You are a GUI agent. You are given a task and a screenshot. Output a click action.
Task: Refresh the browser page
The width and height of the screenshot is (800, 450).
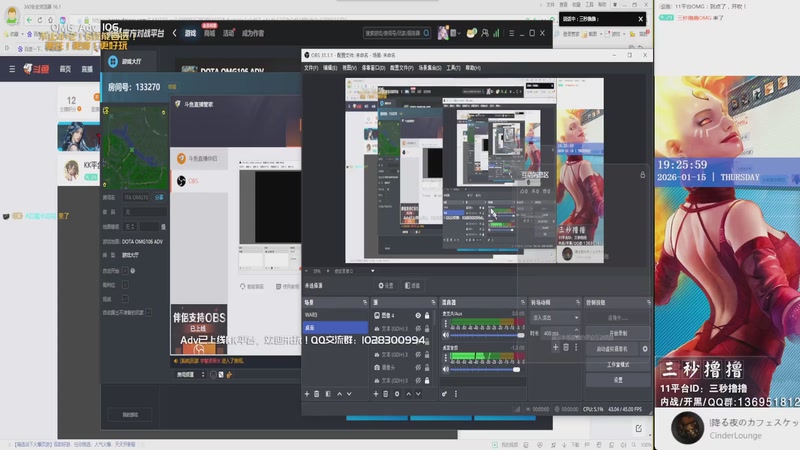click(40, 20)
